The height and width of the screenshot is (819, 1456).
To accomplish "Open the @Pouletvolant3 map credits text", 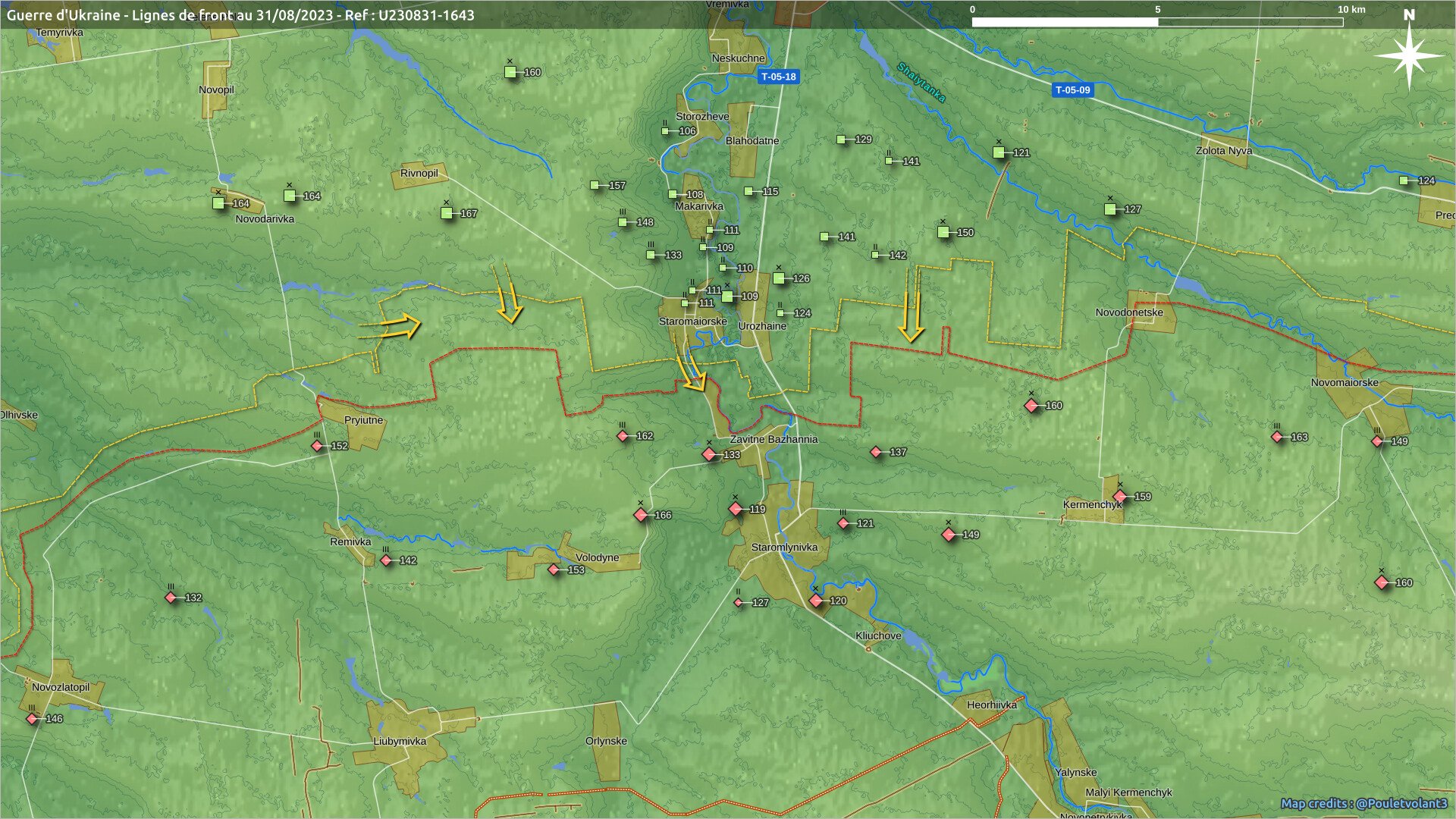I will click(1363, 803).
